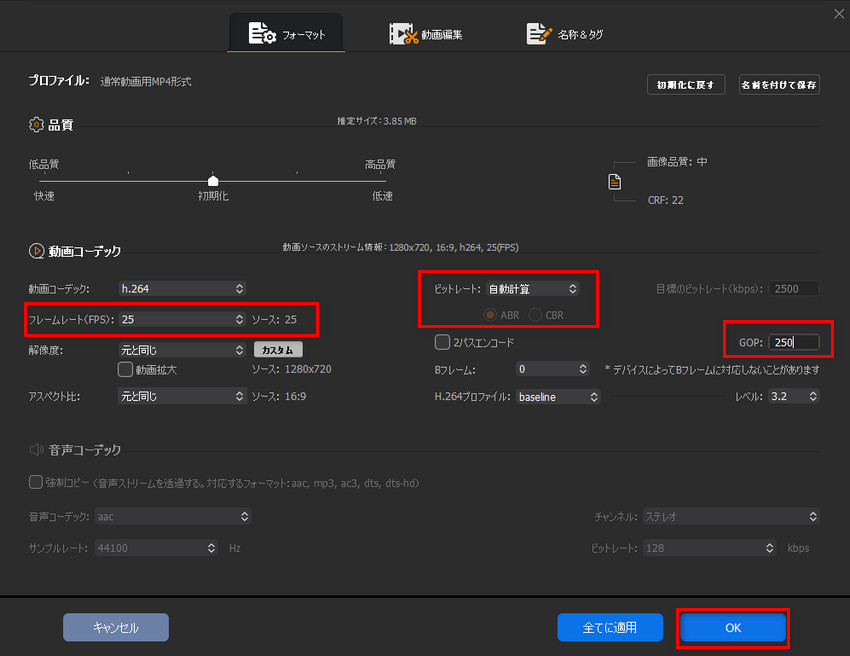The height and width of the screenshot is (656, 850).
Task: Open the 名称&タグ tab
Action: (x=565, y=34)
